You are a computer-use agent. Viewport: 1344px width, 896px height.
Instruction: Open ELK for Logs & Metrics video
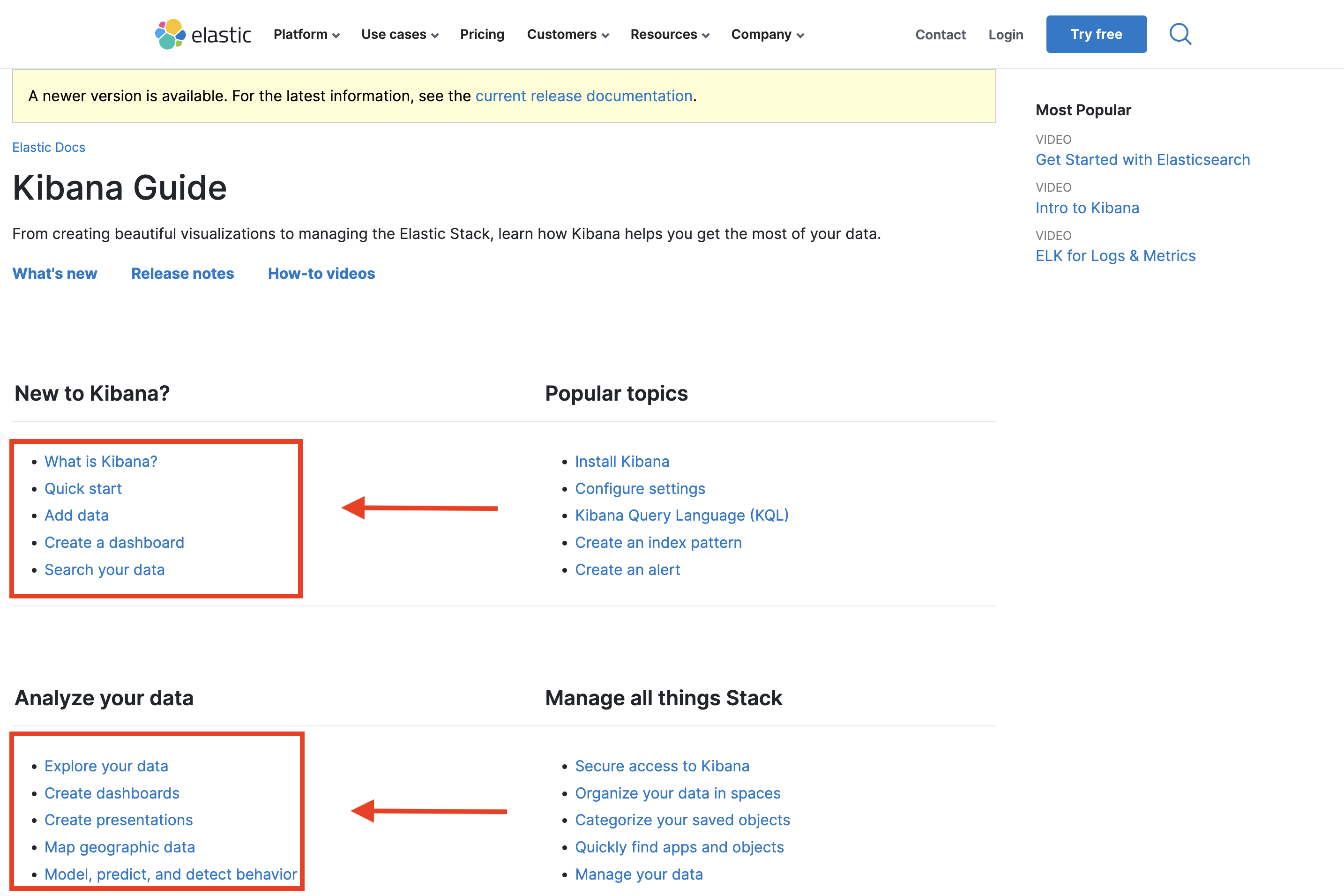coord(1115,256)
